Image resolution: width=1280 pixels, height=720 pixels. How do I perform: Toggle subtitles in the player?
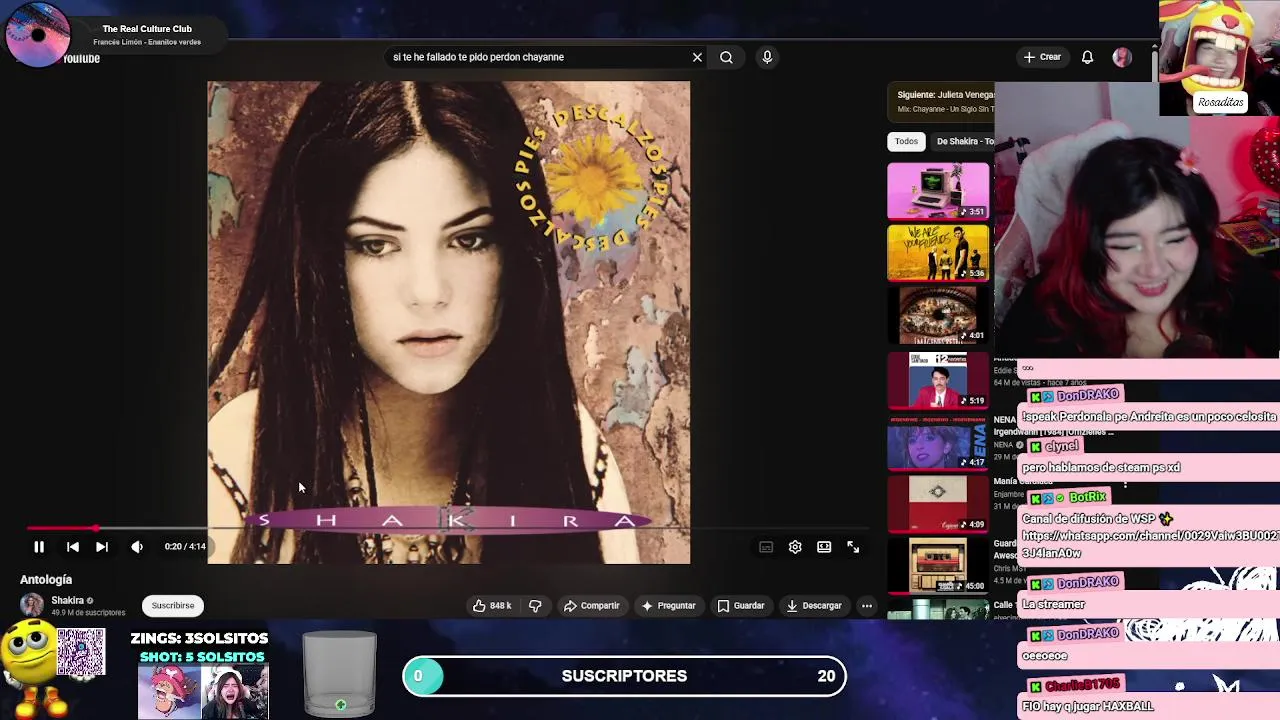(766, 547)
